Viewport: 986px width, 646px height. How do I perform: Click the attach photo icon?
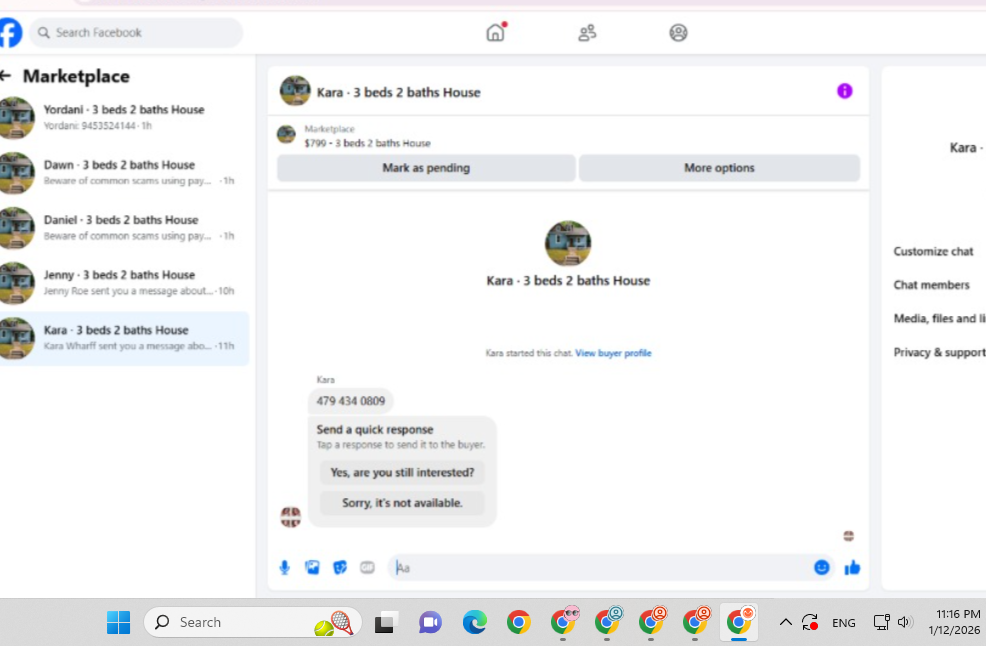click(312, 567)
